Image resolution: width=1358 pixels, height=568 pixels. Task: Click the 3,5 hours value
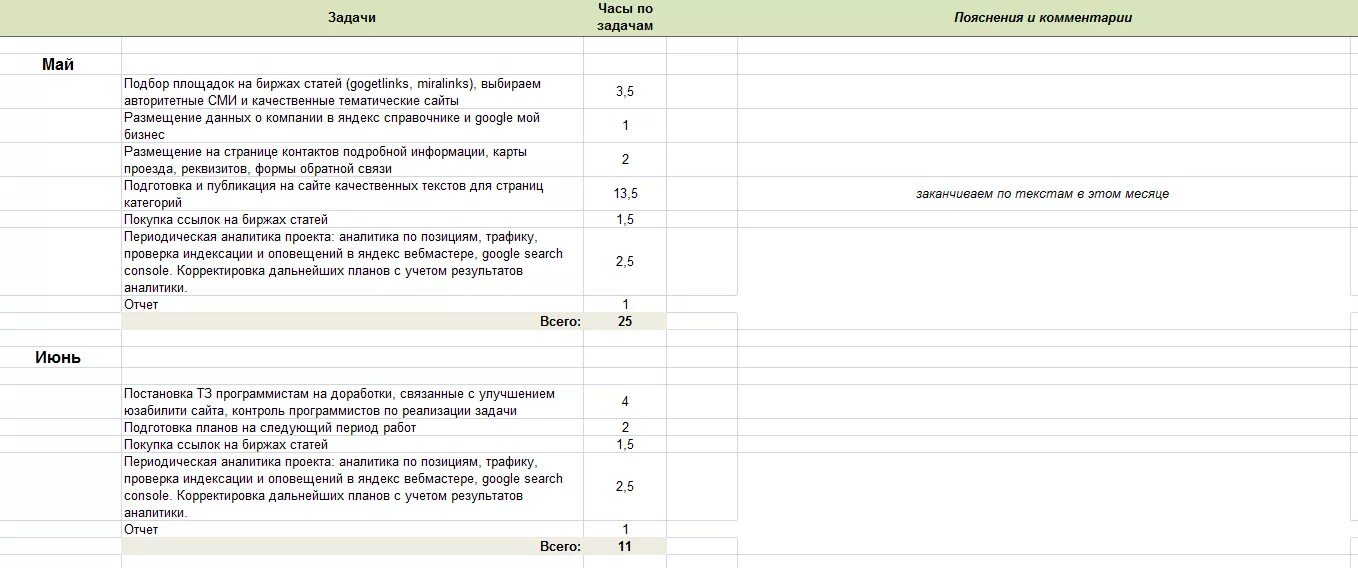(625, 92)
